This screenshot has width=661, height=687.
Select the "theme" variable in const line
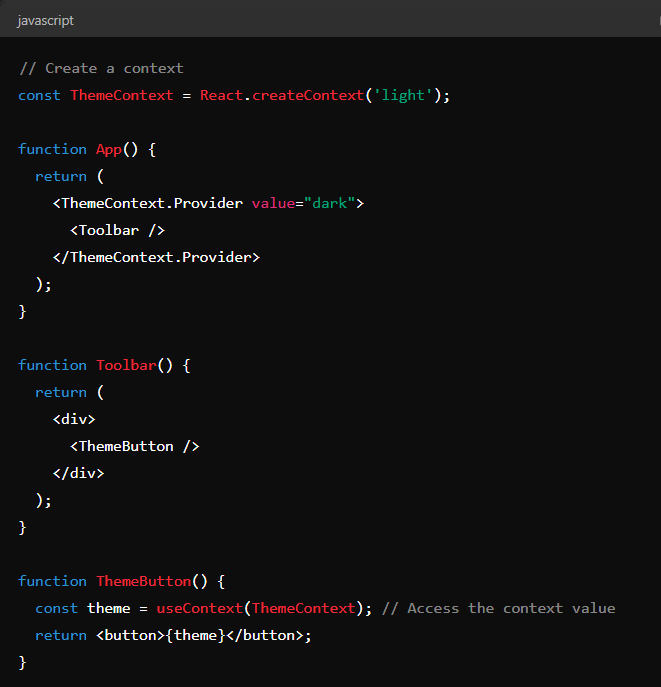109,609
